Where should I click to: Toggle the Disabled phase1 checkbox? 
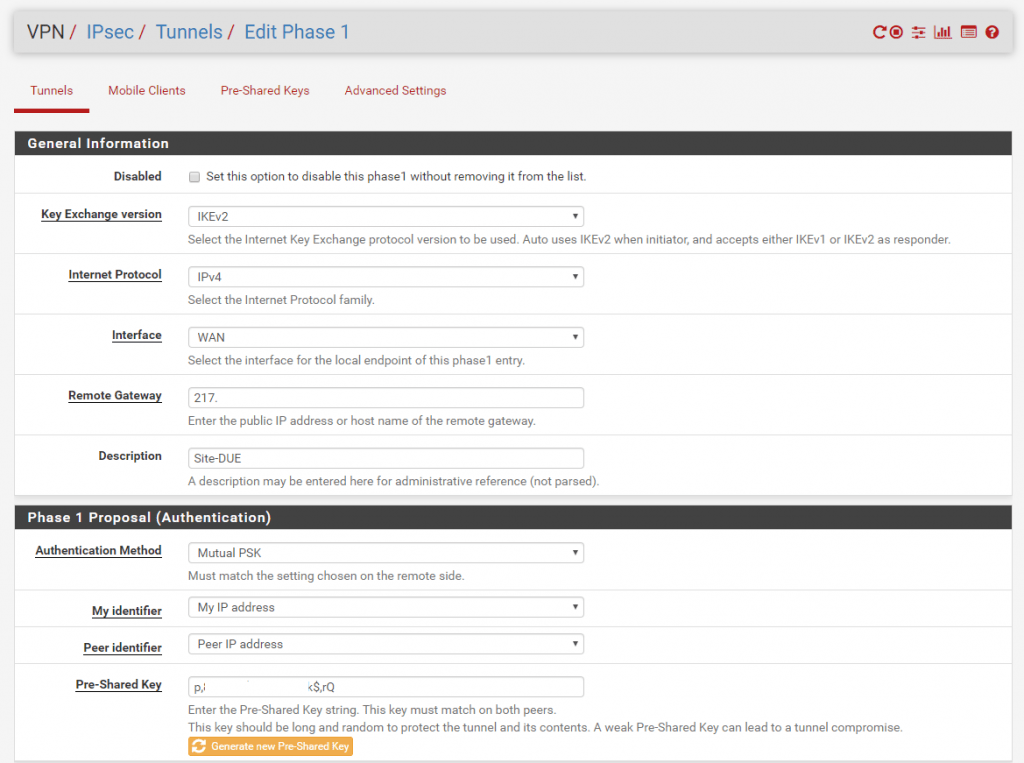click(x=194, y=177)
